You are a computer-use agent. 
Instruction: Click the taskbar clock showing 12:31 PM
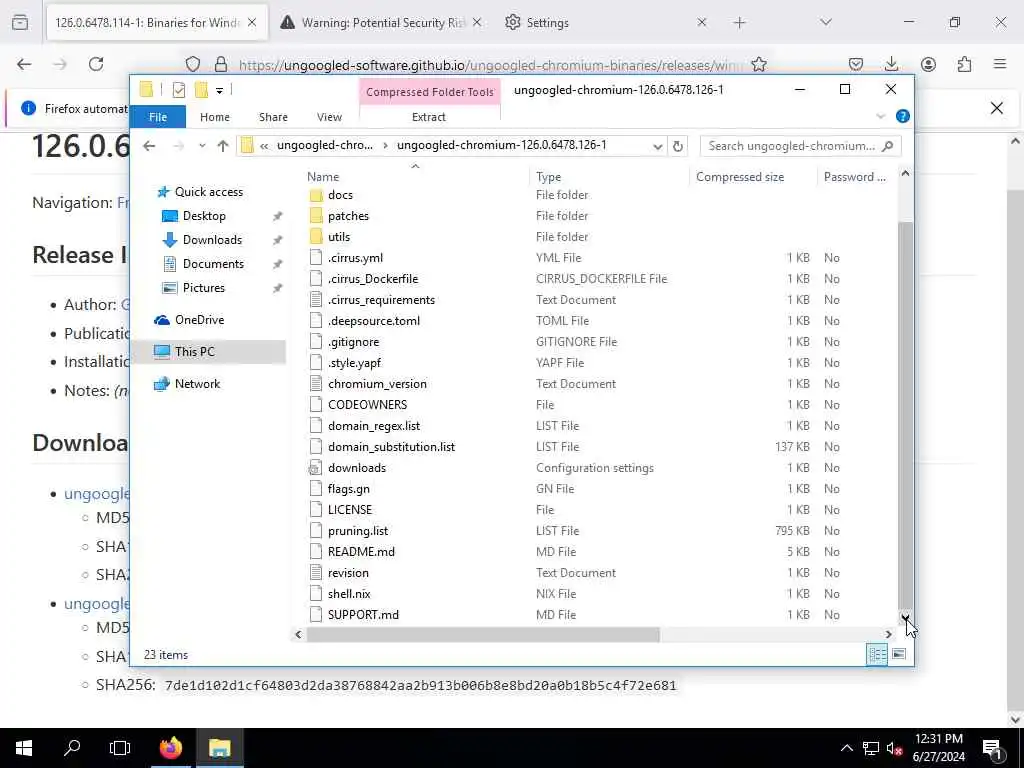pyautogui.click(x=938, y=748)
